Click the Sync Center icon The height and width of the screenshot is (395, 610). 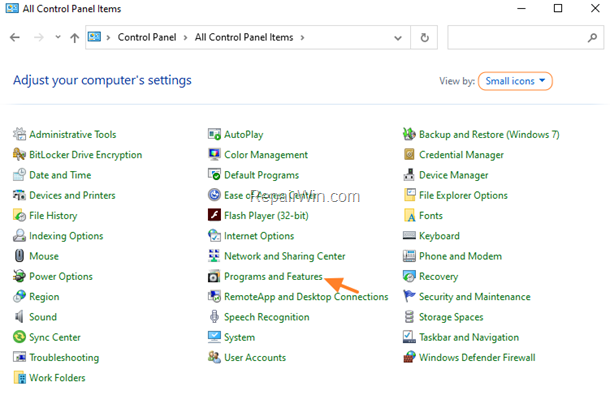19,337
